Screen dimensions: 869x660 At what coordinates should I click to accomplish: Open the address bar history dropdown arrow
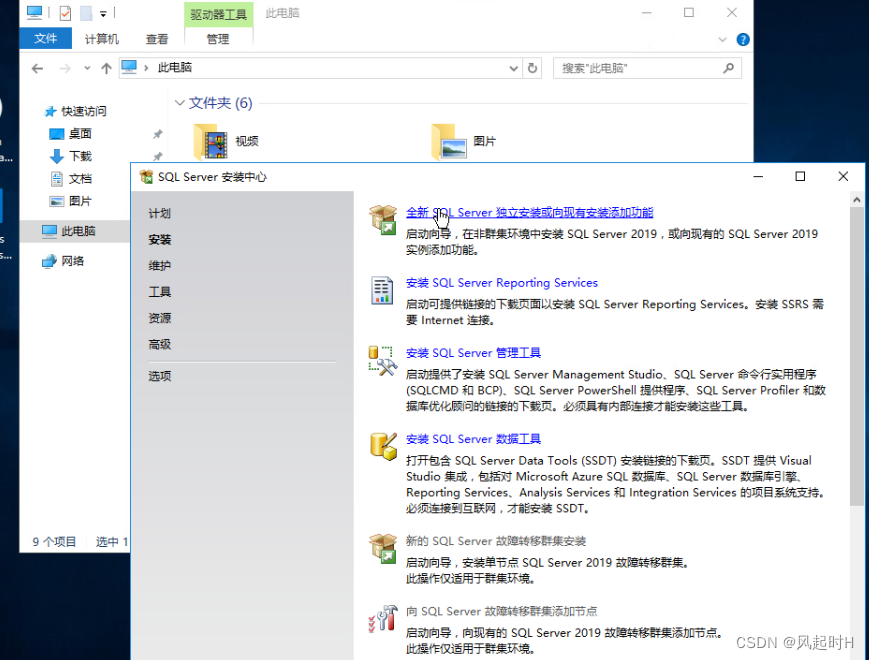coord(511,69)
